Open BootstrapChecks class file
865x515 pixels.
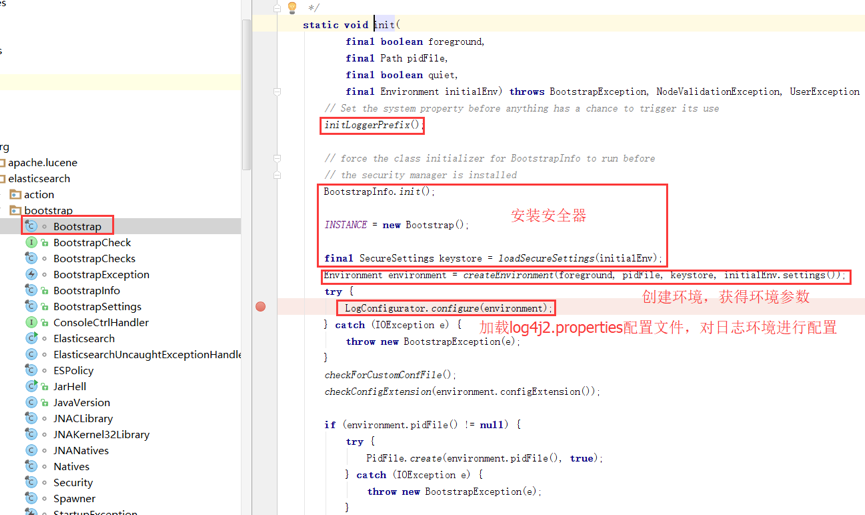94,259
